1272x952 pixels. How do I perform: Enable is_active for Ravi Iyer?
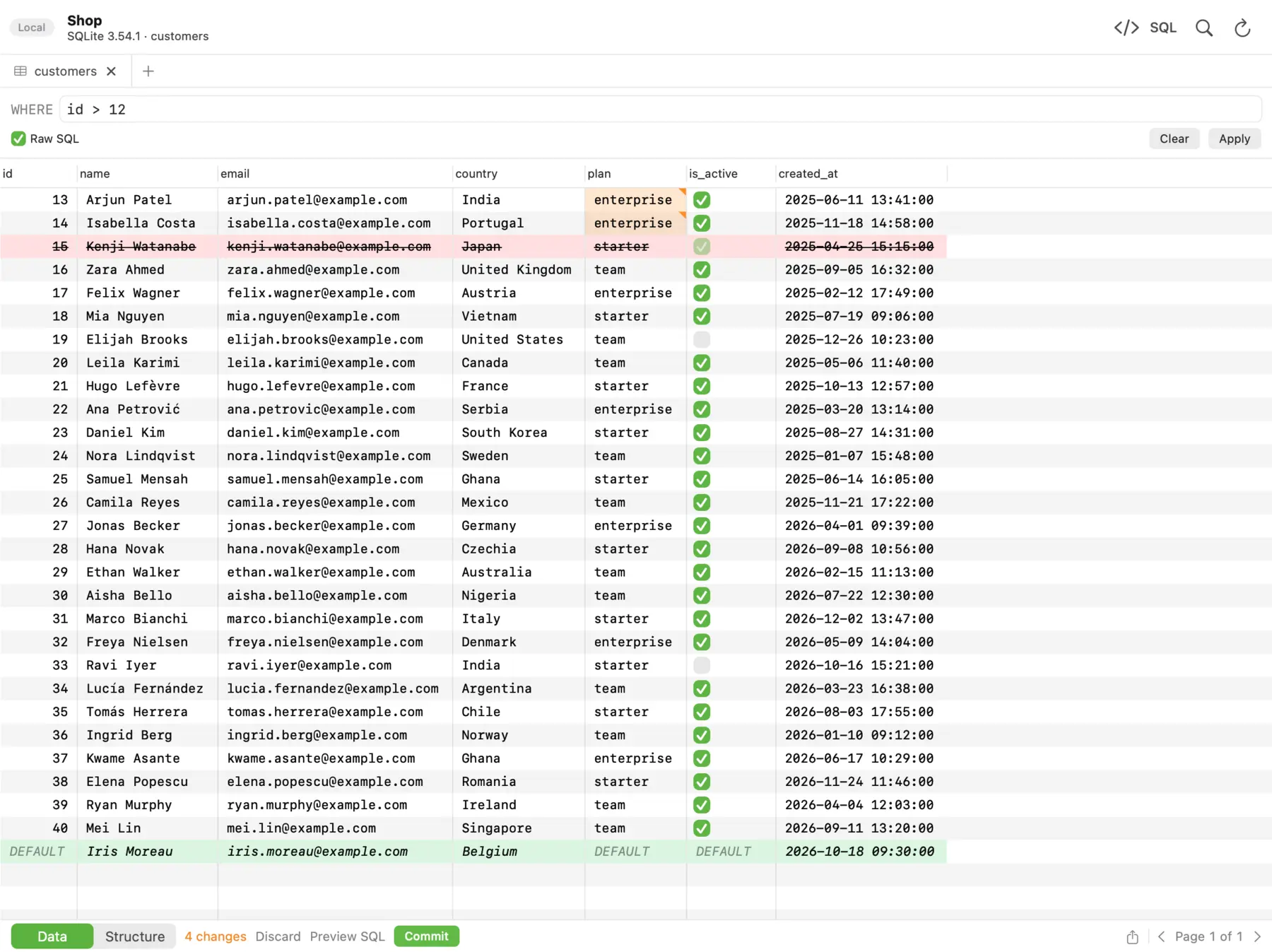(702, 666)
